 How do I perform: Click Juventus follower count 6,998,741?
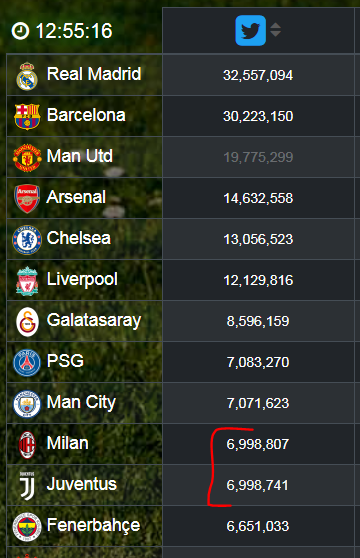pyautogui.click(x=257, y=485)
